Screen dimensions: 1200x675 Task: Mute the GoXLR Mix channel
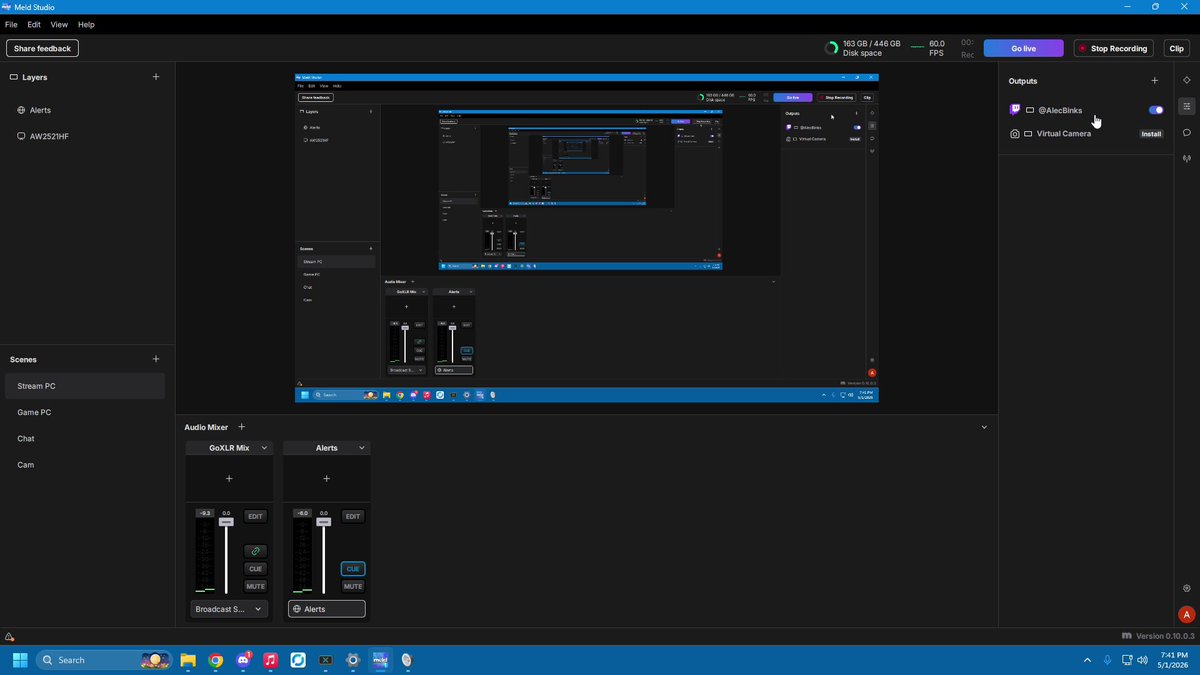click(255, 586)
